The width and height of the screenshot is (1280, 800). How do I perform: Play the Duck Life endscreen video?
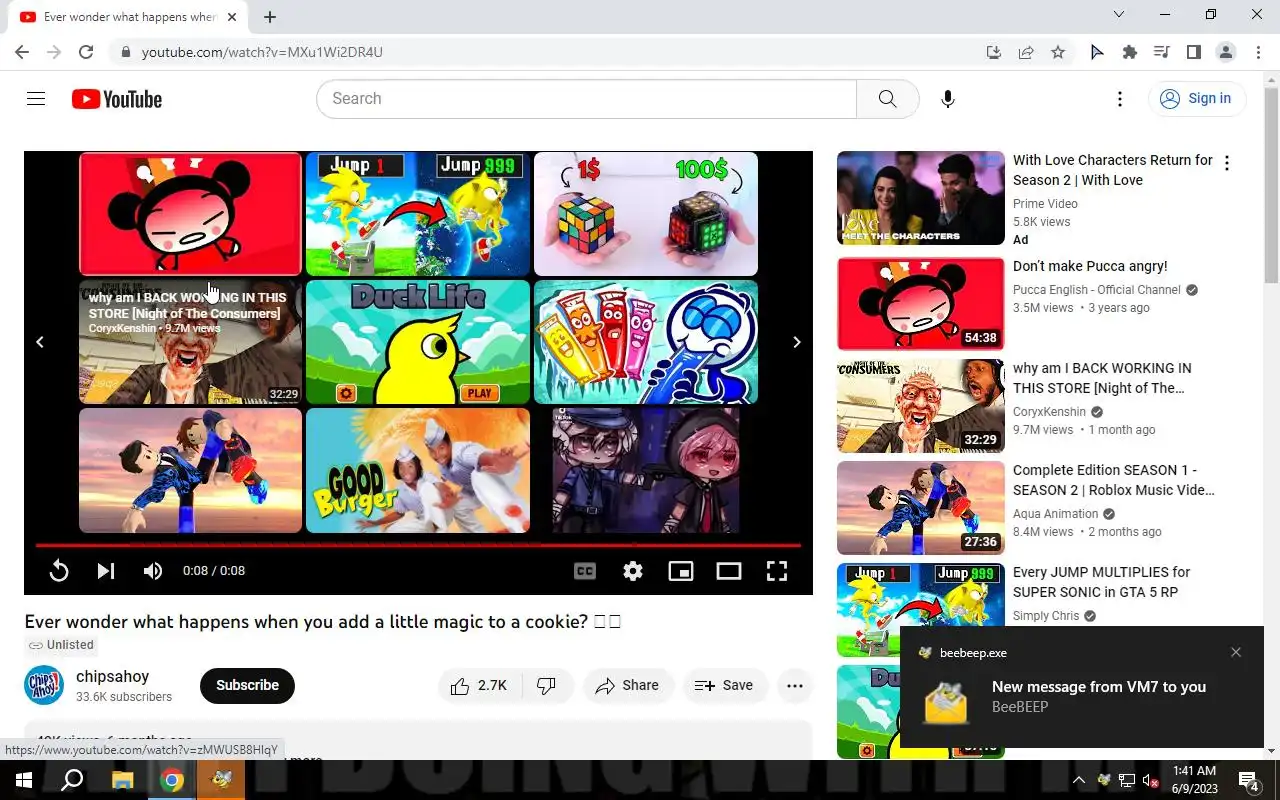click(418, 342)
